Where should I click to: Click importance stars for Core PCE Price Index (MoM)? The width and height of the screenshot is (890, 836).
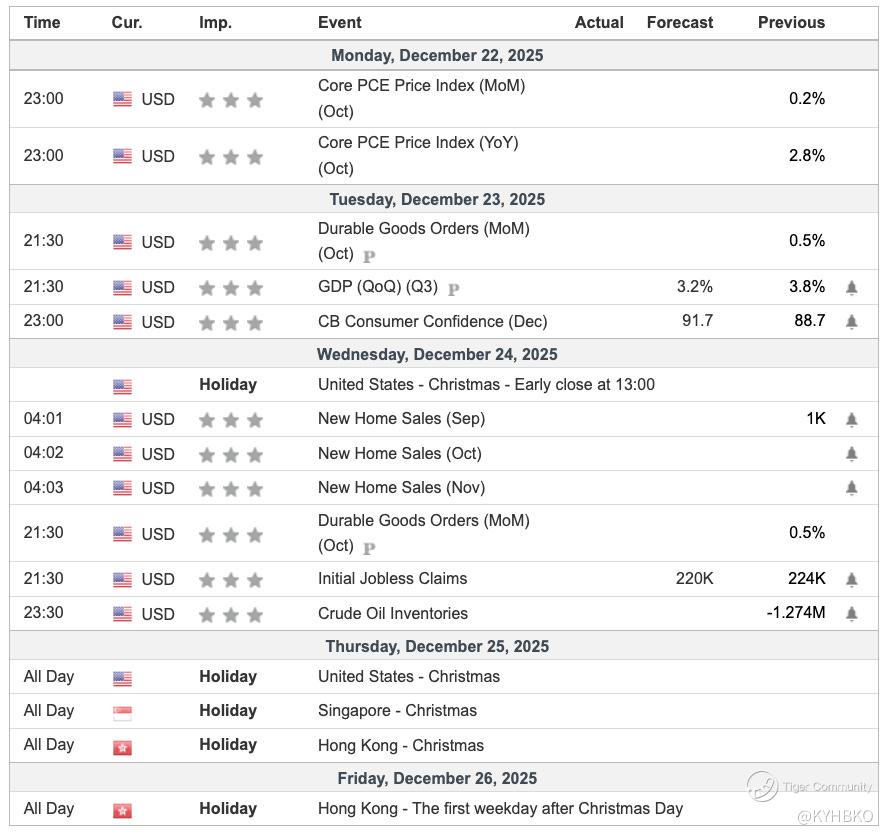(231, 100)
